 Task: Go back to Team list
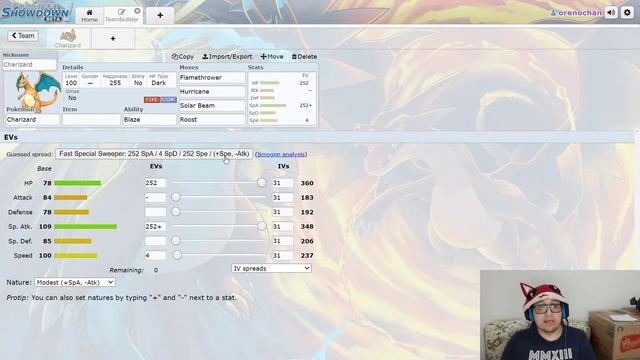coord(23,36)
